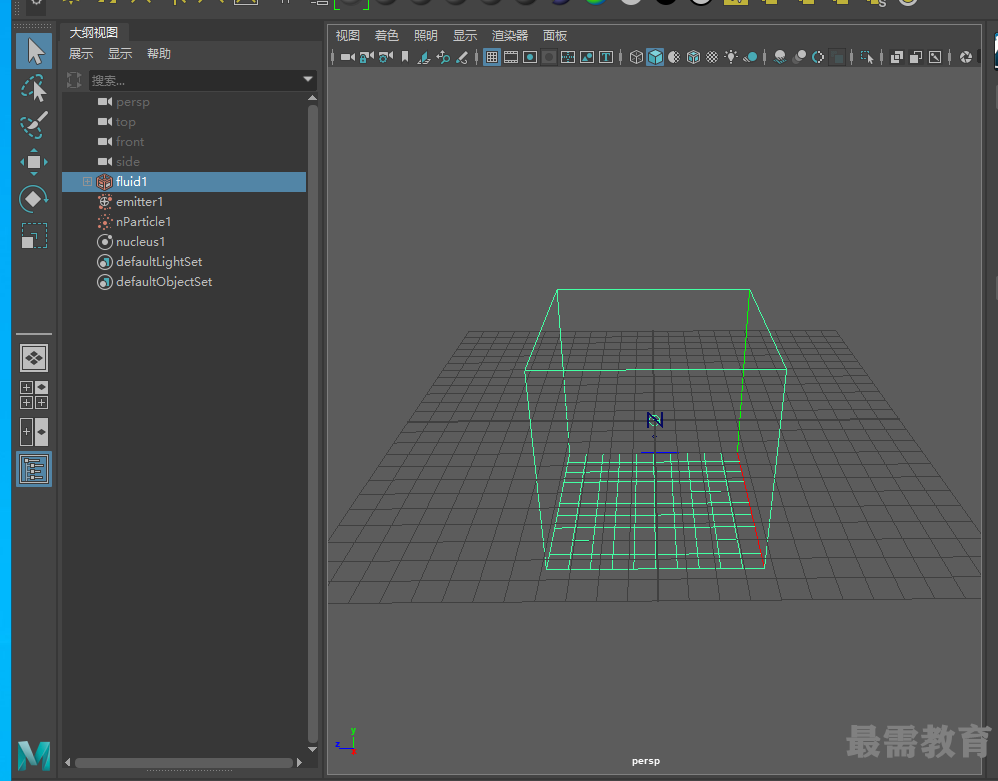The image size is (998, 781).
Task: Click the Use All Lights bulb icon
Action: [731, 57]
